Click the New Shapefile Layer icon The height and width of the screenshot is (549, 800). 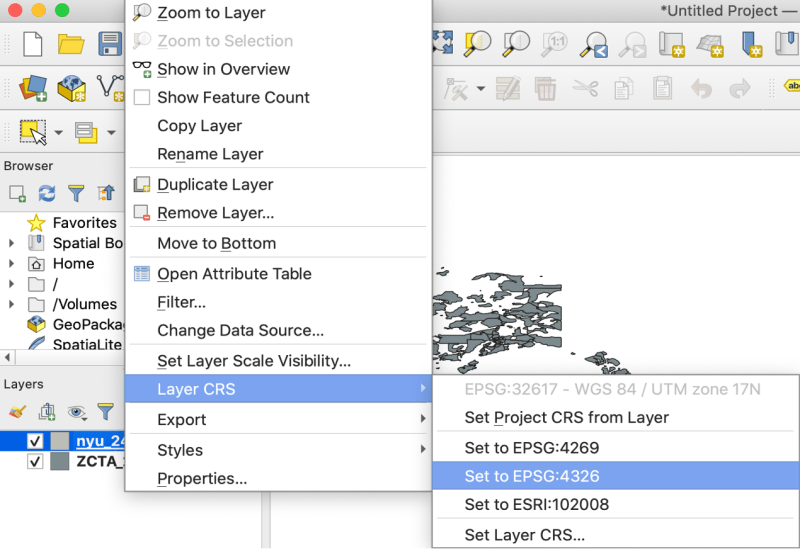(x=110, y=88)
